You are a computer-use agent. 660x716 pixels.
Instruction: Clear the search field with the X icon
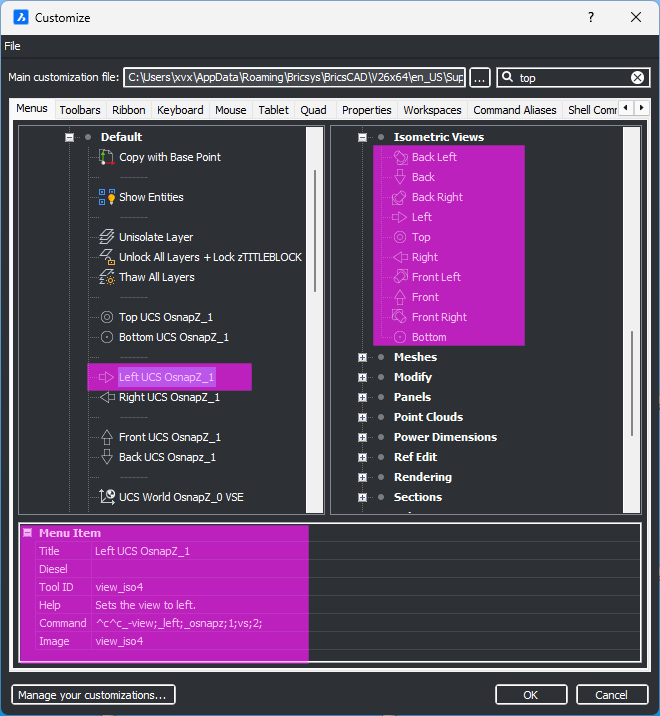click(x=637, y=78)
